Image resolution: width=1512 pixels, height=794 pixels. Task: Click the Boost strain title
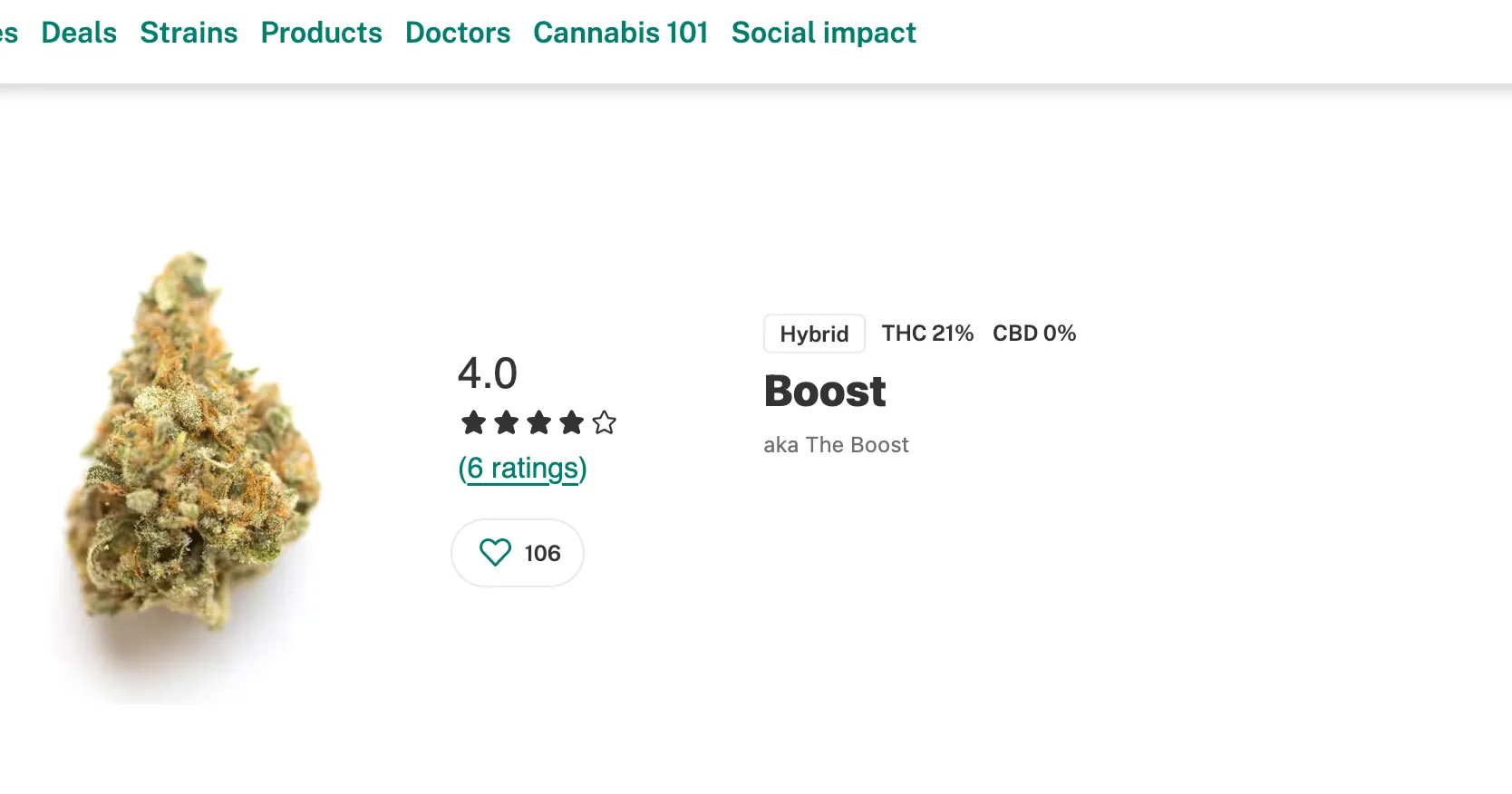[x=825, y=392]
